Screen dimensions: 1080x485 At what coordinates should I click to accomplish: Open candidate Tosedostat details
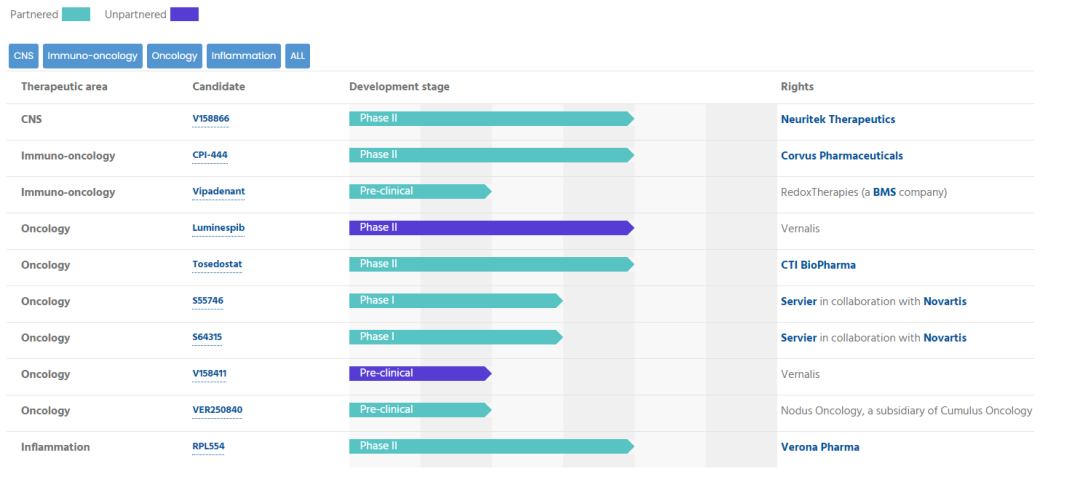pyautogui.click(x=217, y=265)
